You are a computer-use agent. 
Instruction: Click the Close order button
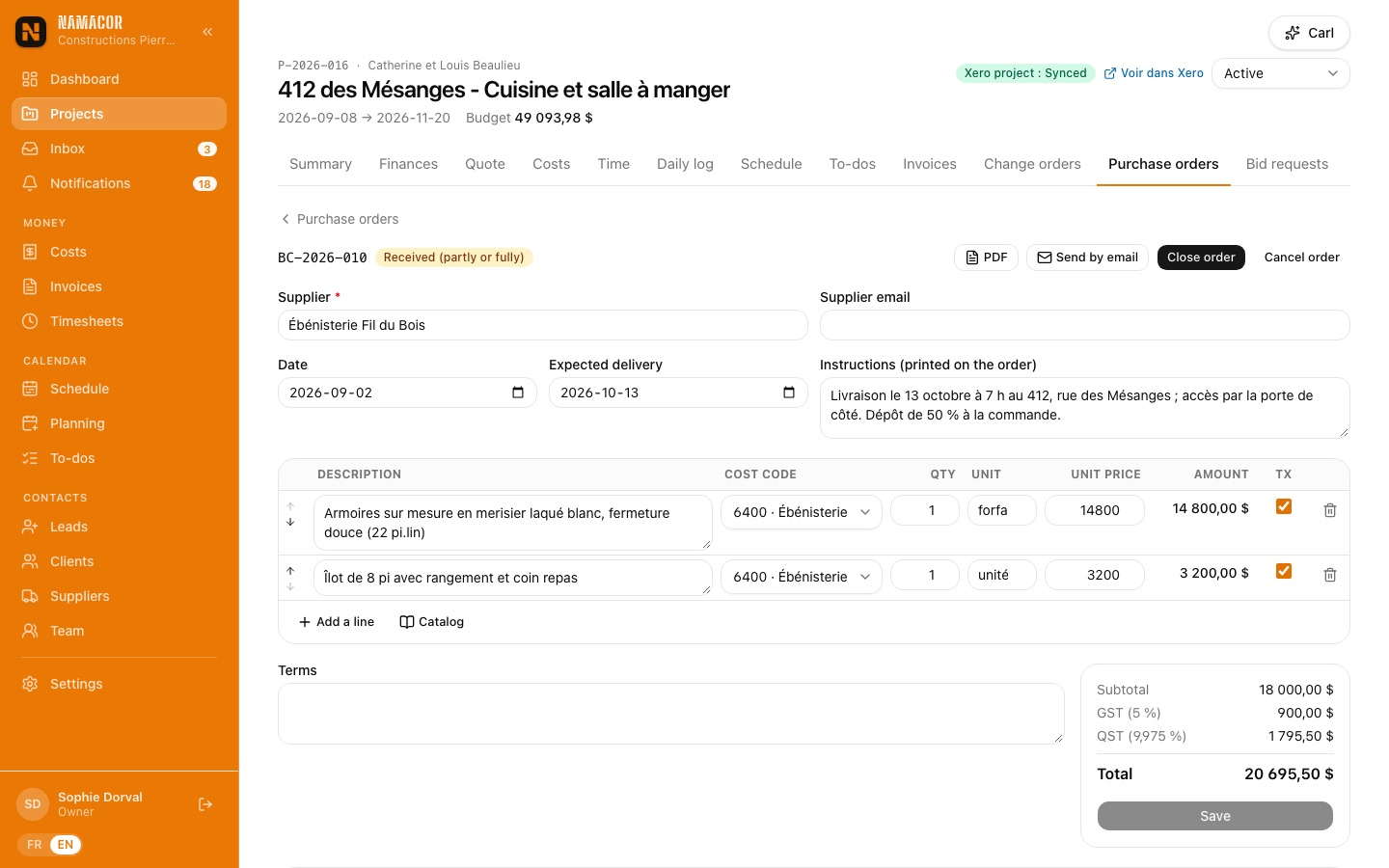pos(1201,258)
